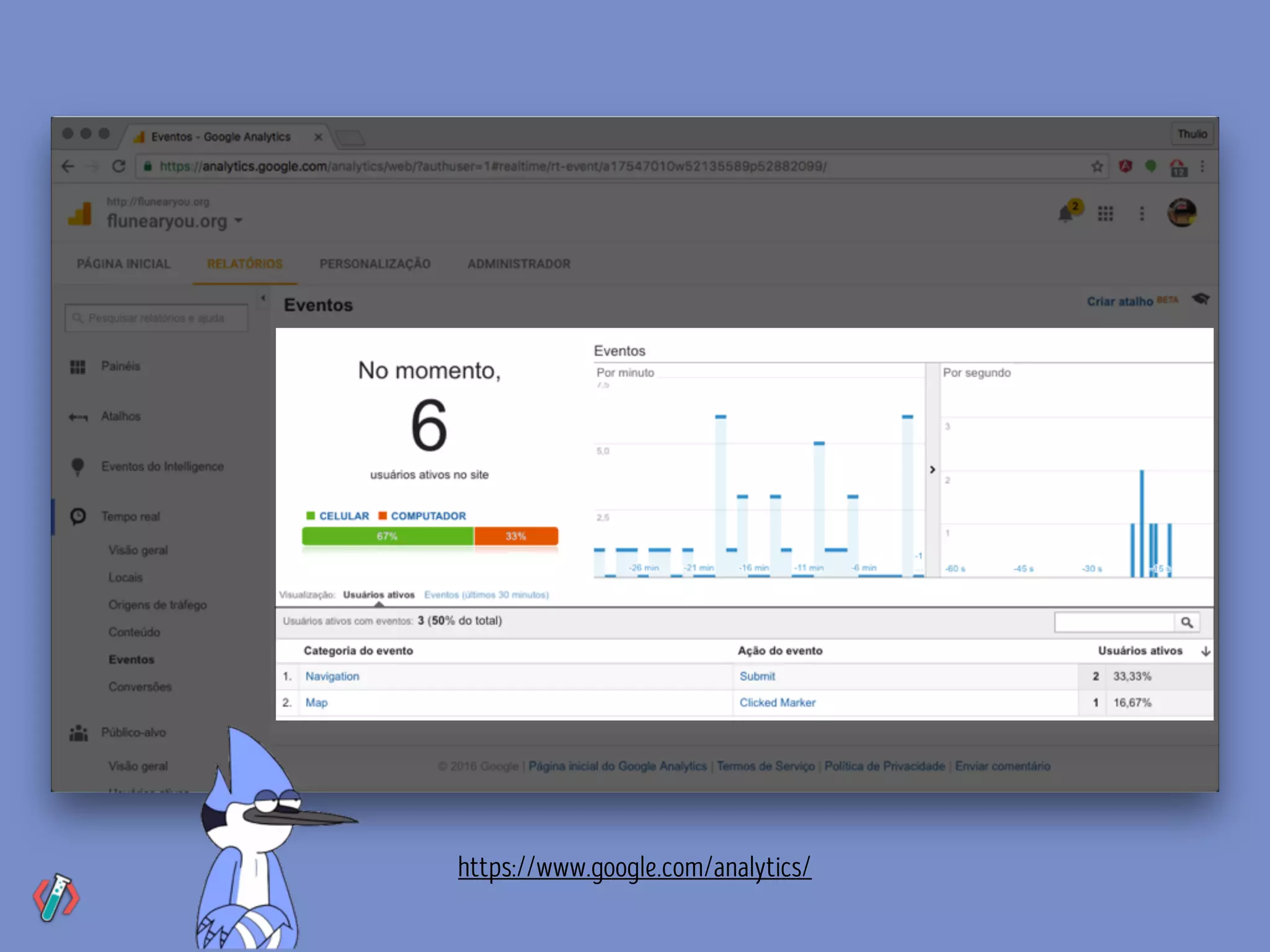Open Termos de Serviço footer link
The width and height of the screenshot is (1270, 952).
(766, 767)
